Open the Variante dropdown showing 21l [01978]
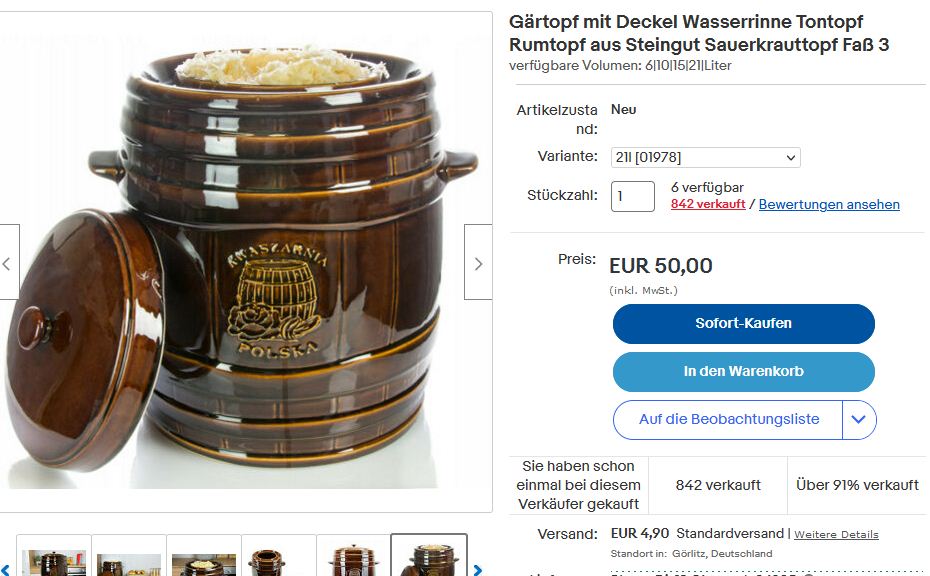This screenshot has height=576, width=930. [705, 158]
